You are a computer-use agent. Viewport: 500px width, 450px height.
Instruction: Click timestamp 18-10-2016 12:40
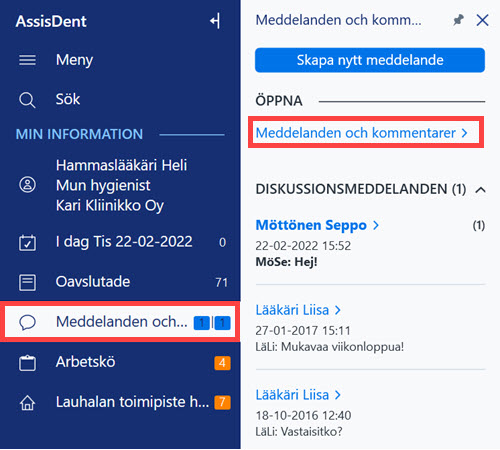303,416
